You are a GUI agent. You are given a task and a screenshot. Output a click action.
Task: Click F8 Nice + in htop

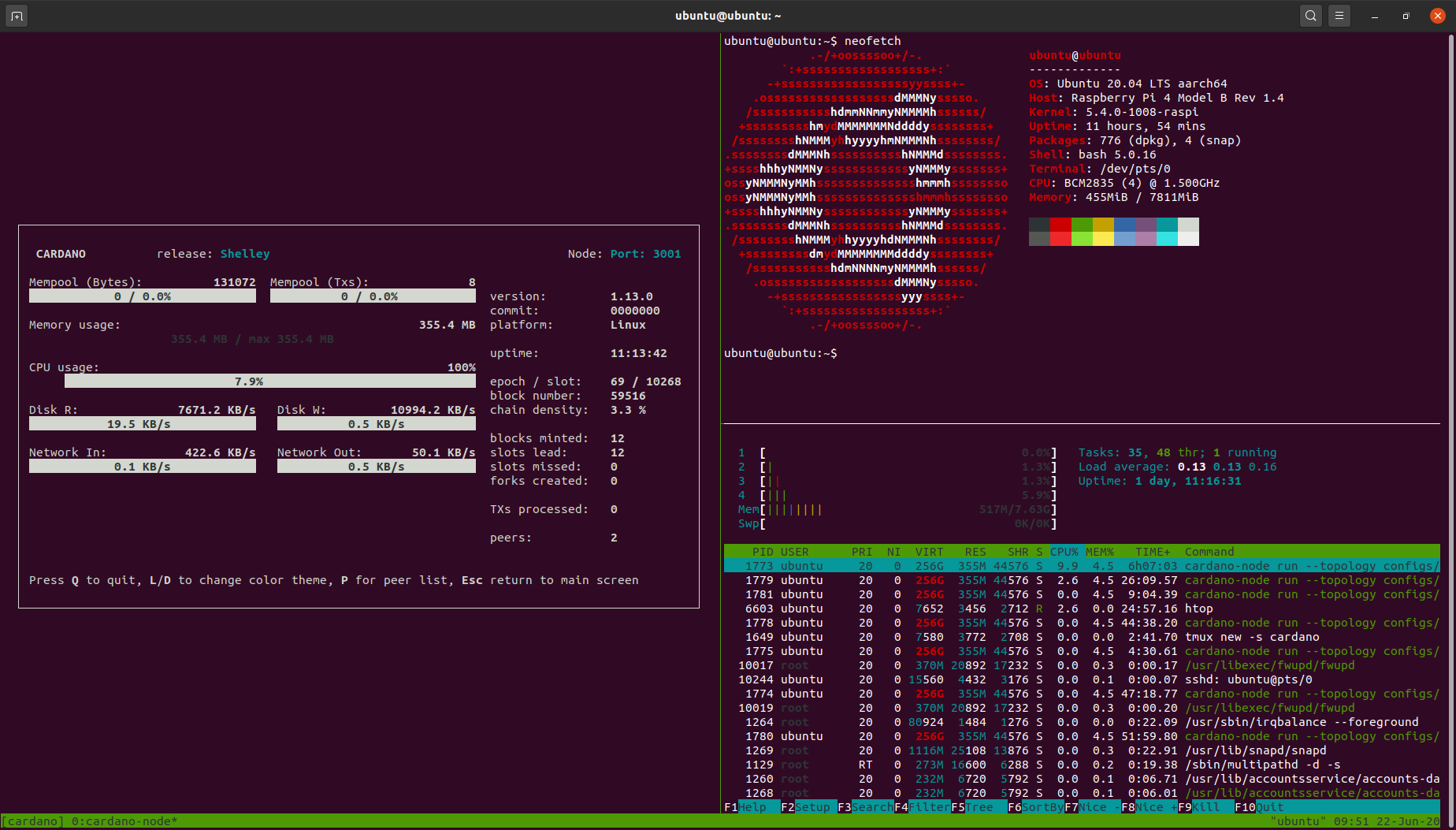tap(1149, 807)
